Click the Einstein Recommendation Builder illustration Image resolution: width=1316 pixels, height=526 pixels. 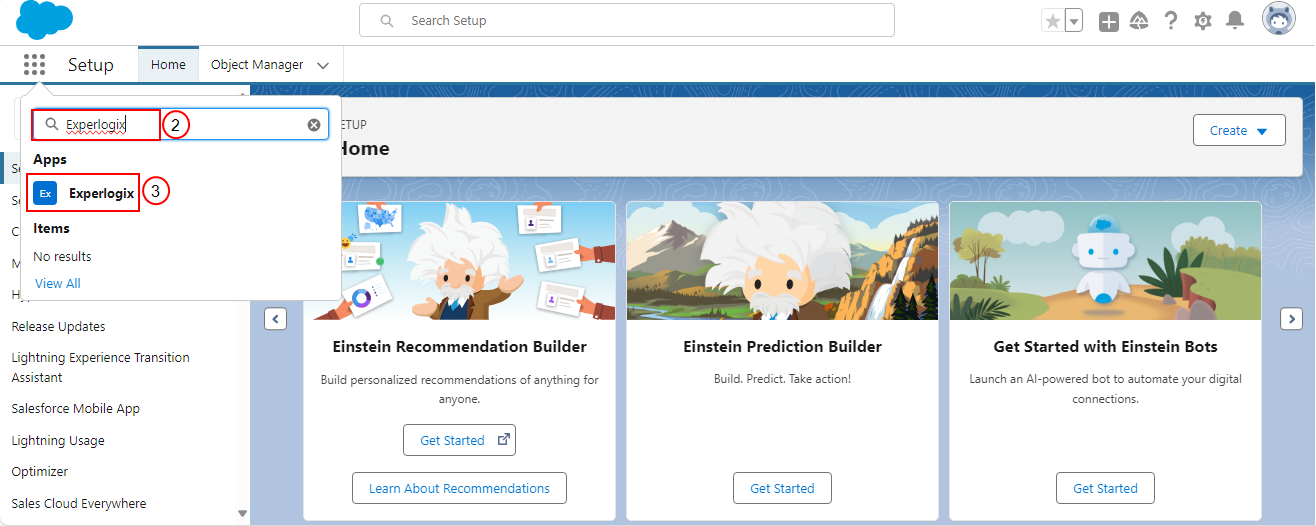(459, 261)
